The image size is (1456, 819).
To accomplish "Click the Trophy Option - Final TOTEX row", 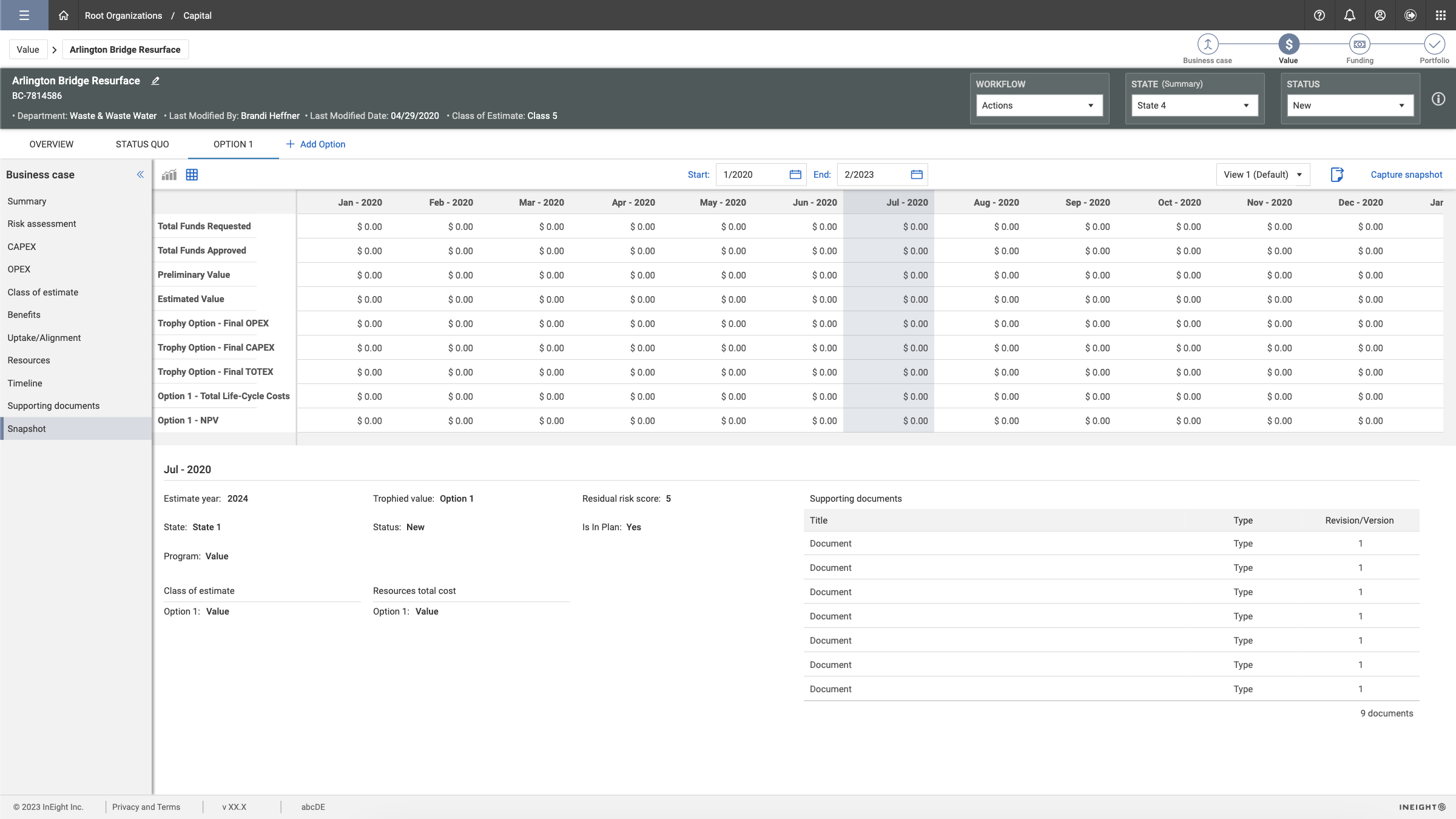I will click(x=215, y=372).
